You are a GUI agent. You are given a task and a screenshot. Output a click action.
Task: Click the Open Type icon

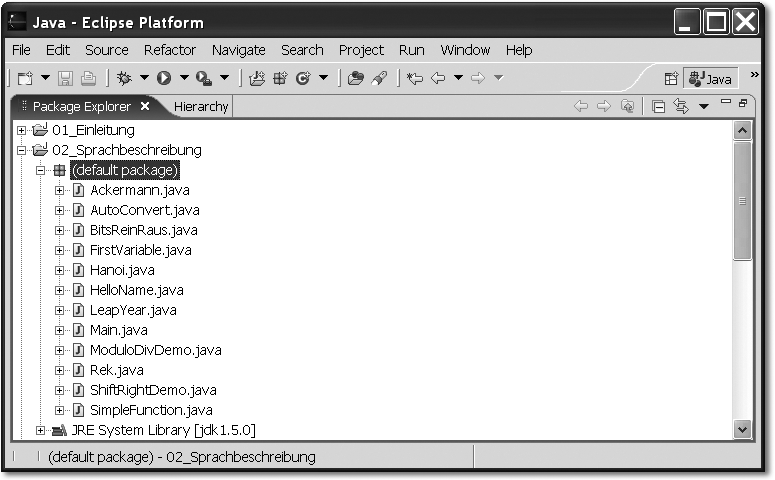click(x=355, y=78)
